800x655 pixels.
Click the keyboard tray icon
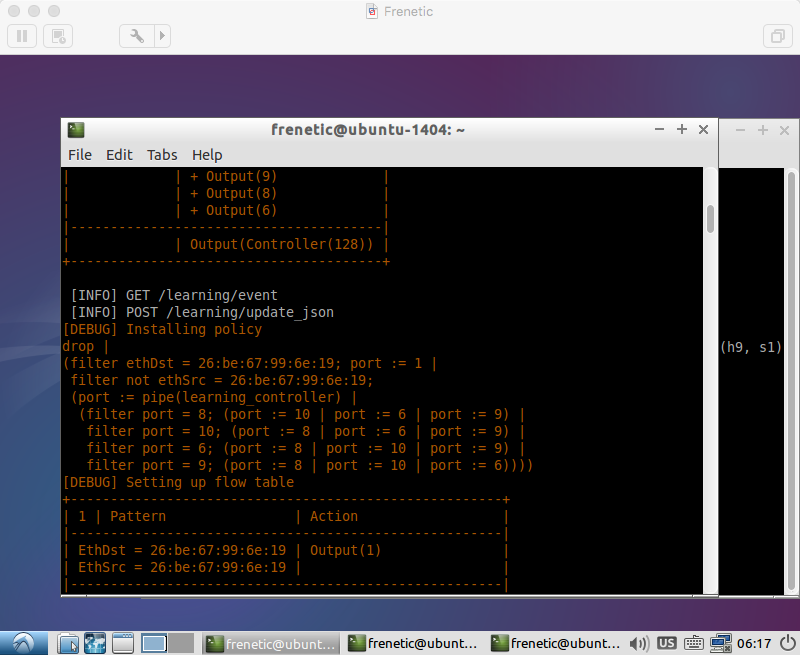(x=693, y=644)
